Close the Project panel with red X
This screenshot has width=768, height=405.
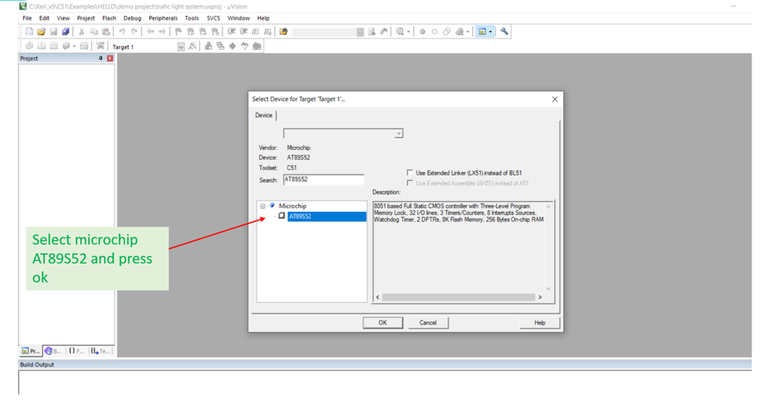pos(110,58)
